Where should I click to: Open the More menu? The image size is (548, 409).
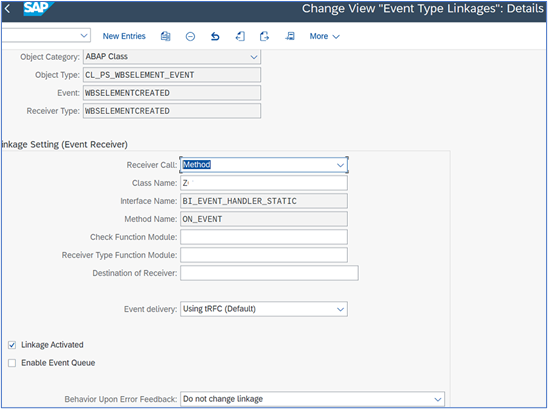[x=324, y=36]
